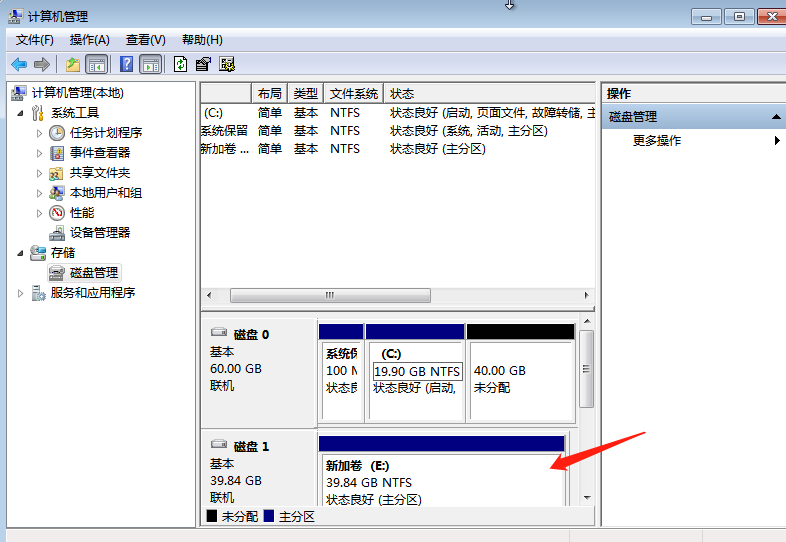Click the System Tools wrench icon
The width and height of the screenshot is (786, 542).
[x=38, y=113]
